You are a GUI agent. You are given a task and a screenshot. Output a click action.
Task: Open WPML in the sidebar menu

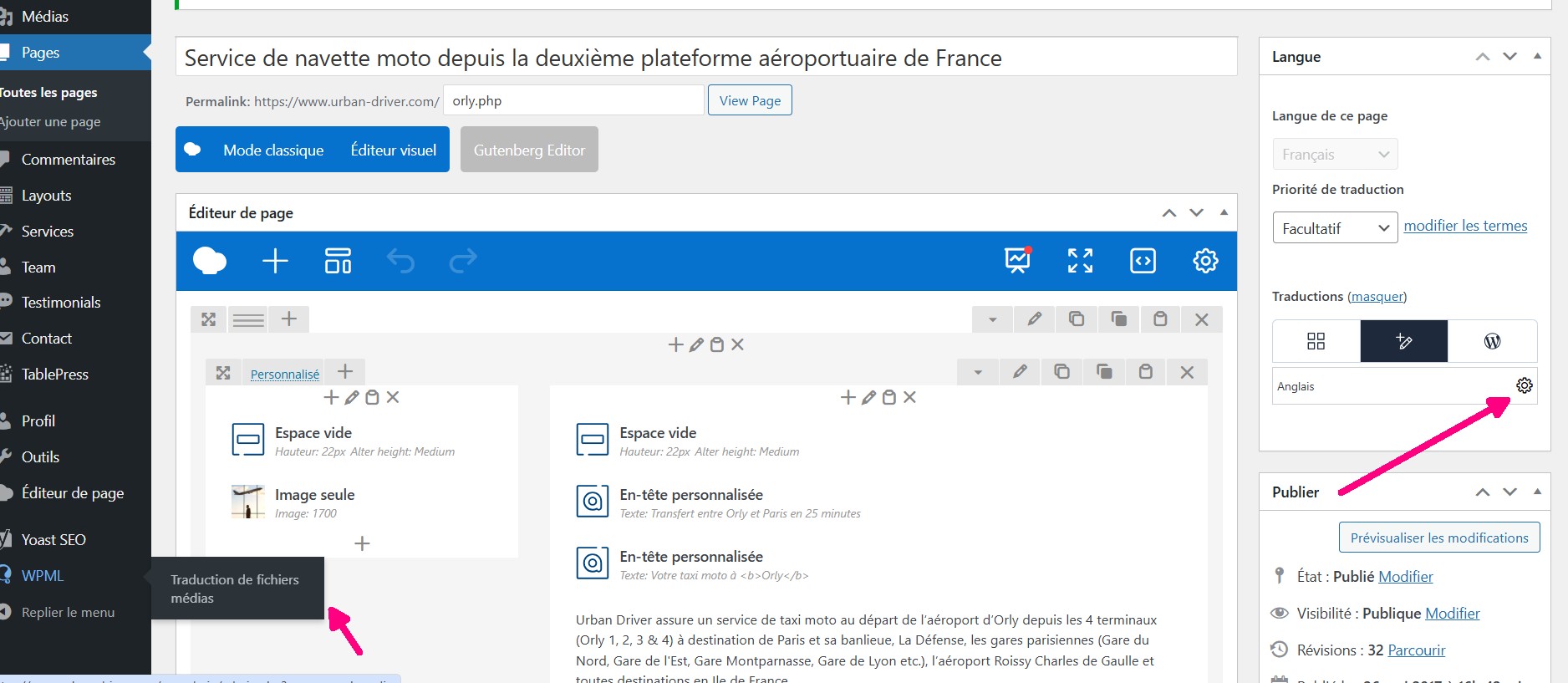(43, 575)
